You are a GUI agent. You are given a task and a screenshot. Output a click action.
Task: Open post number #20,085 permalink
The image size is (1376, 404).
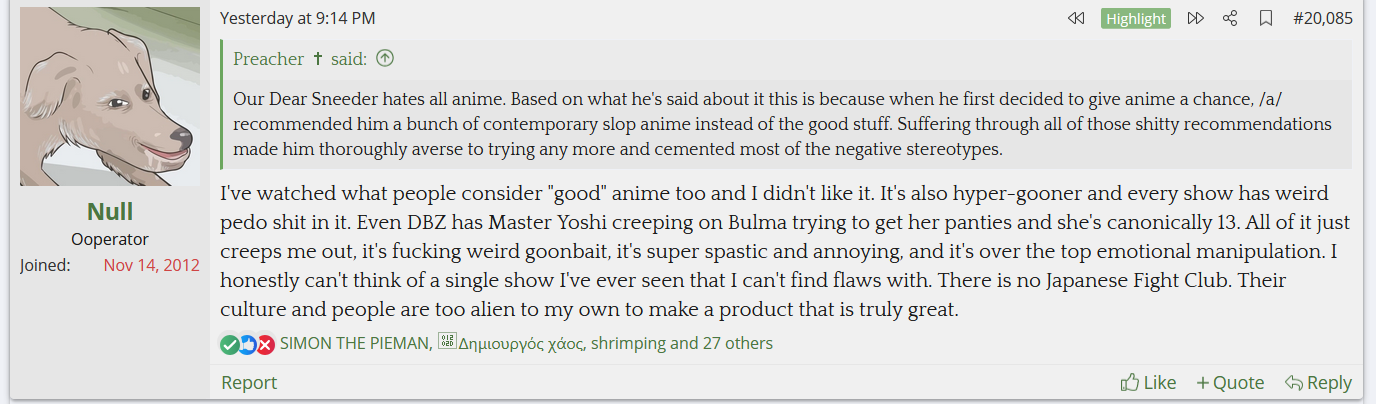(1322, 18)
